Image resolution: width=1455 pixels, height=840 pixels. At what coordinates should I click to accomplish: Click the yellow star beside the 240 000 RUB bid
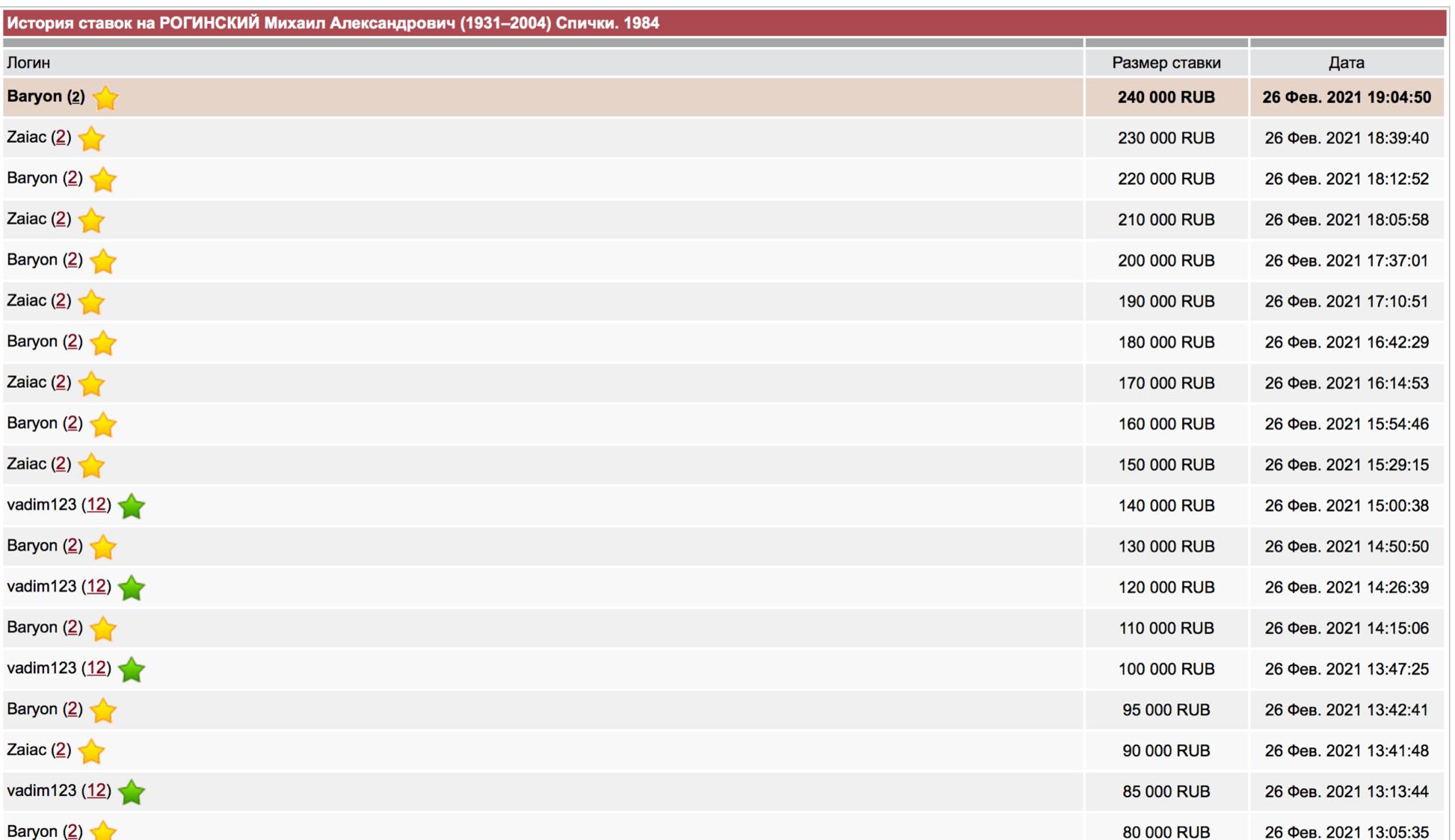[105, 98]
